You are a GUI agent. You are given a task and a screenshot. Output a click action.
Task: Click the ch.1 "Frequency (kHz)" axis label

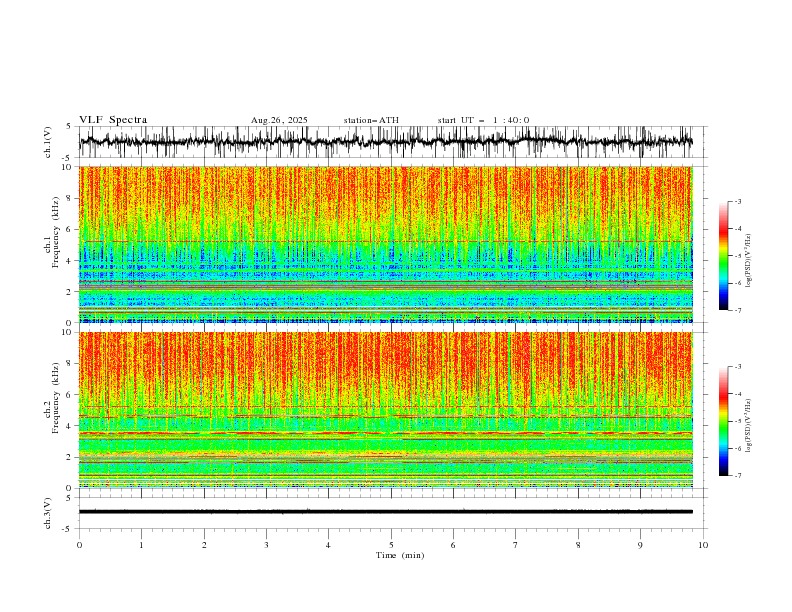pyautogui.click(x=56, y=232)
